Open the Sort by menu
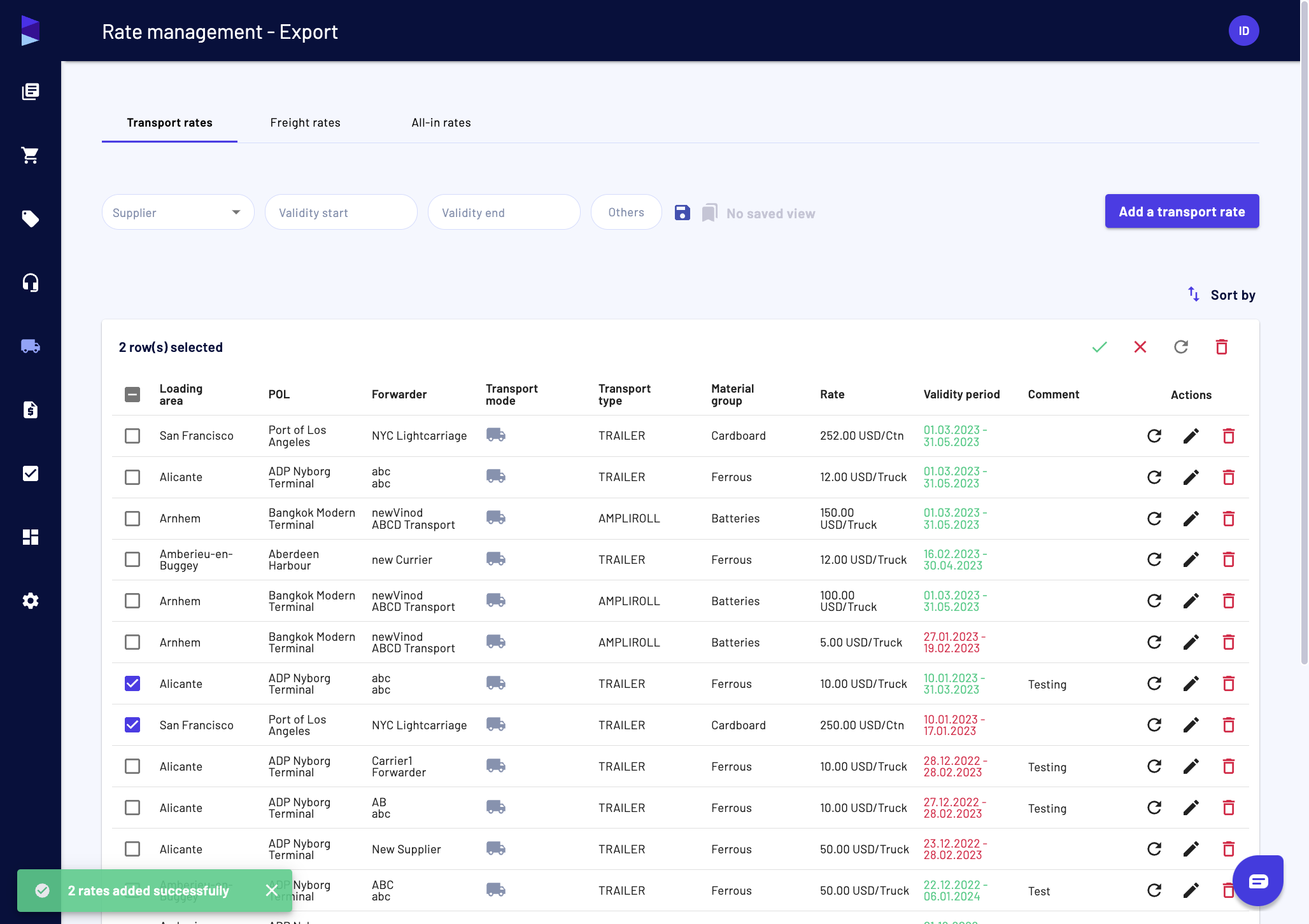The image size is (1309, 924). [x=1221, y=295]
